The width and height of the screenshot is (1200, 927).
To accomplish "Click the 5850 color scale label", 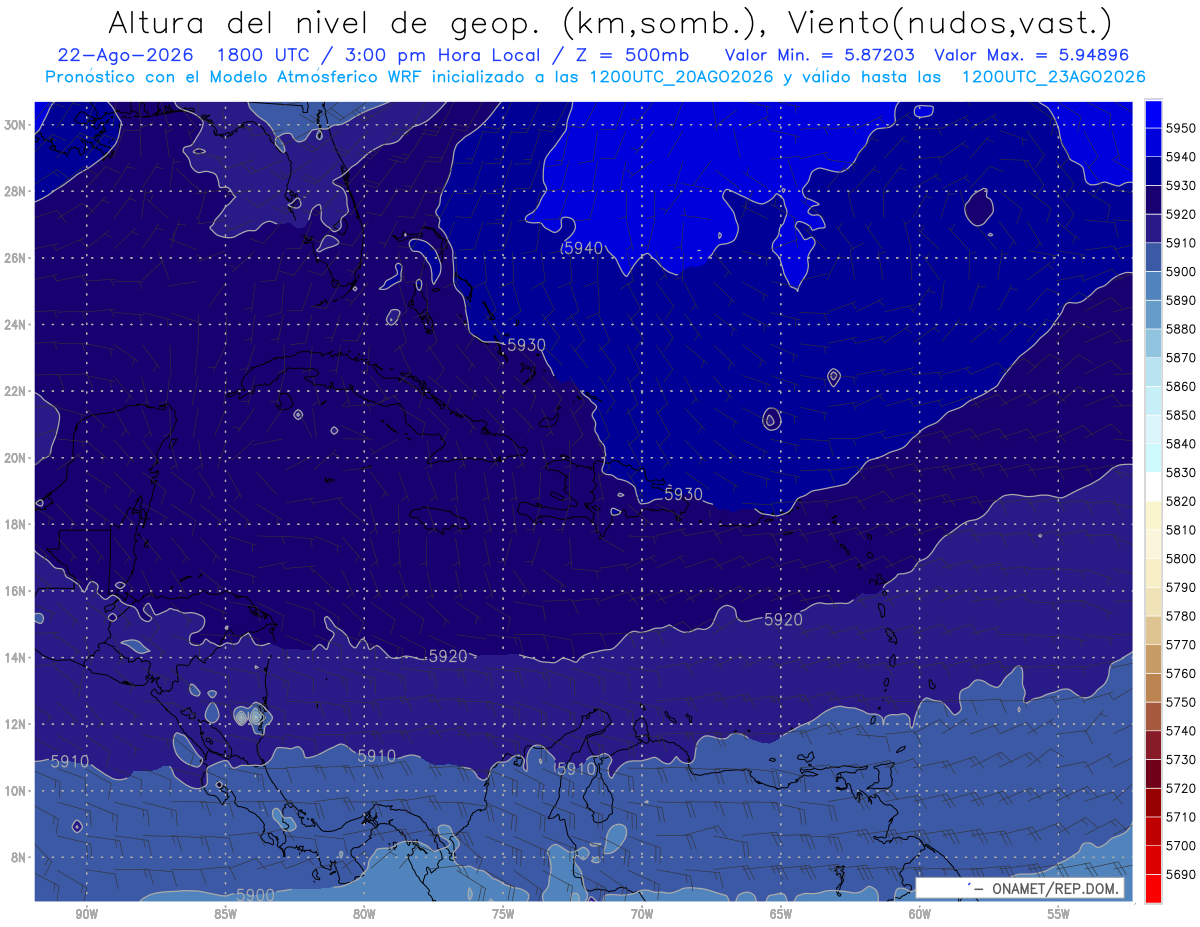I will (1180, 415).
